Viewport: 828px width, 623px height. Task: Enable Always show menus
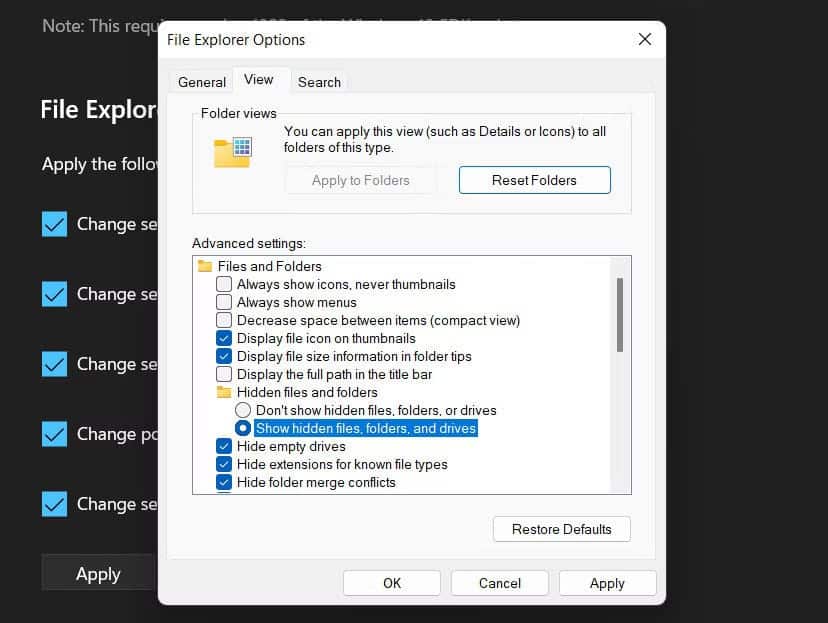223,302
